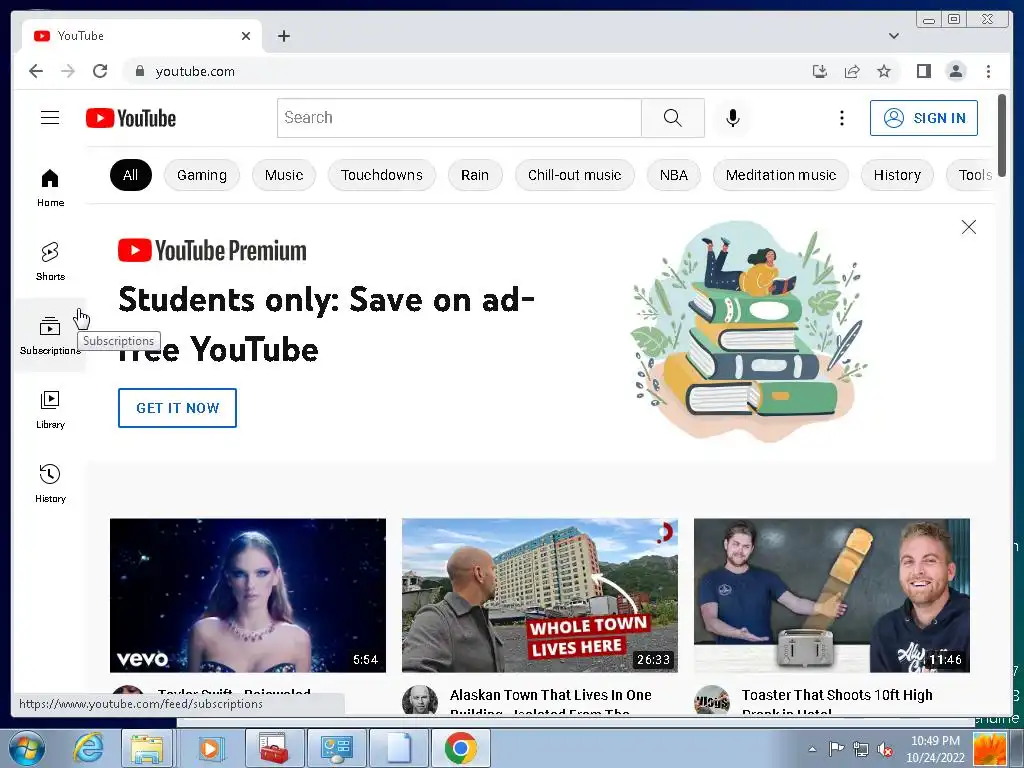The width and height of the screenshot is (1024, 768).
Task: Share this page using share icon
Action: coord(852,71)
